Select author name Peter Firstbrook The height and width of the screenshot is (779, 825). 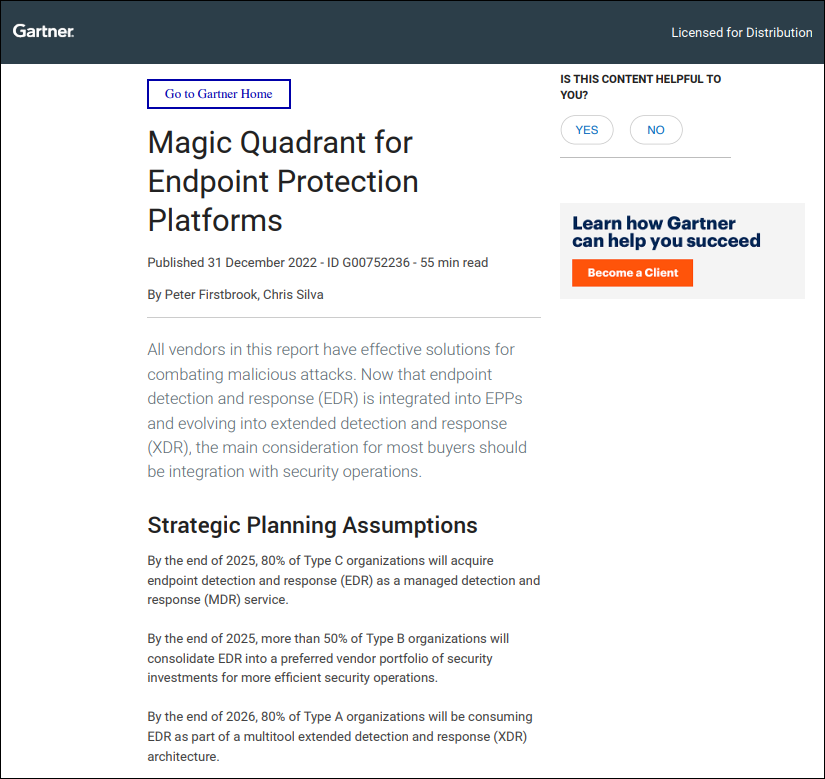click(210, 295)
